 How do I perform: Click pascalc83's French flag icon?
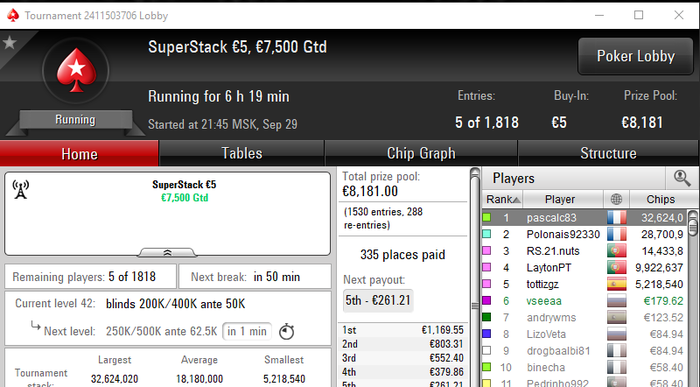click(x=617, y=218)
